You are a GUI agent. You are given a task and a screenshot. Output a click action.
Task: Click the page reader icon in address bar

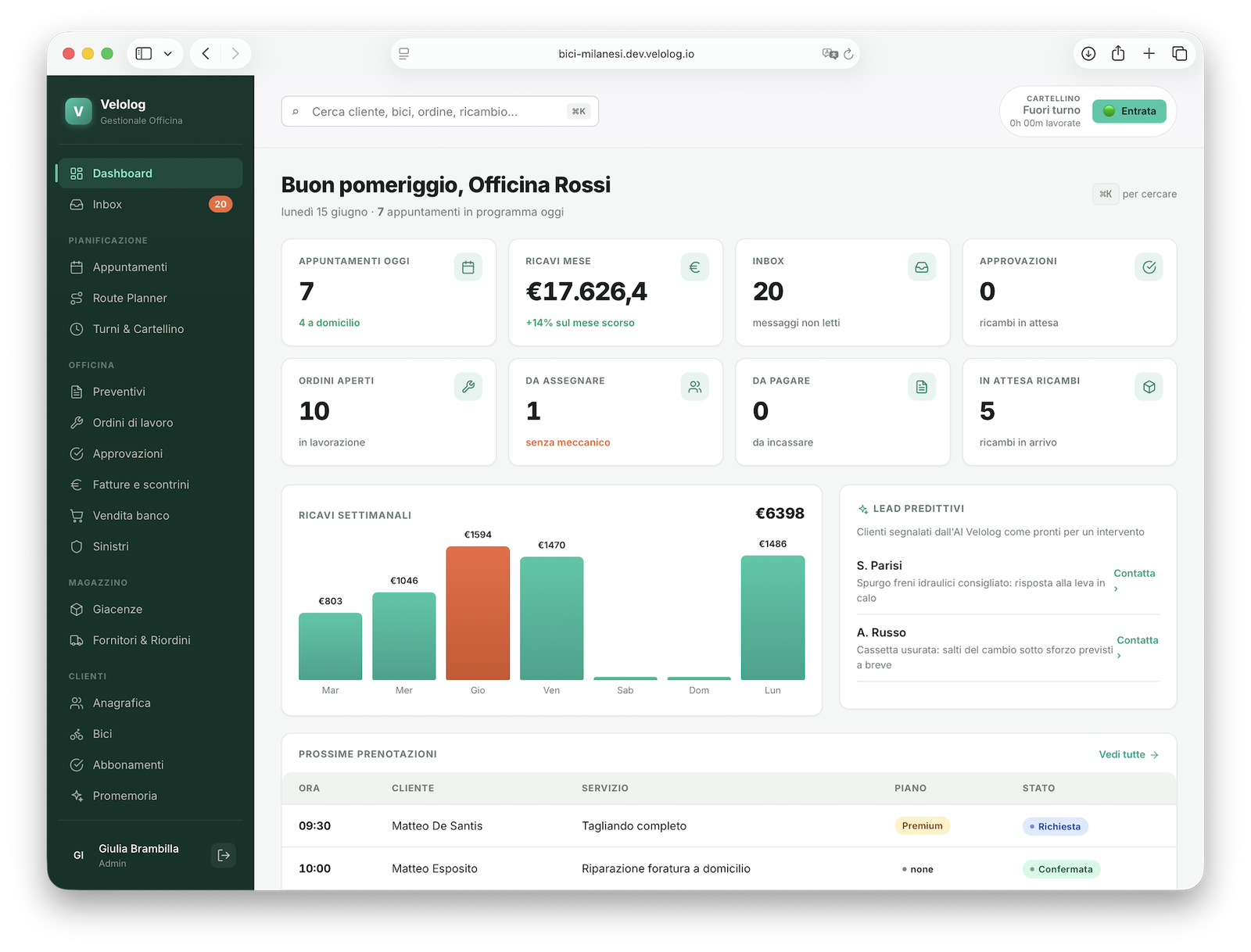[x=404, y=54]
